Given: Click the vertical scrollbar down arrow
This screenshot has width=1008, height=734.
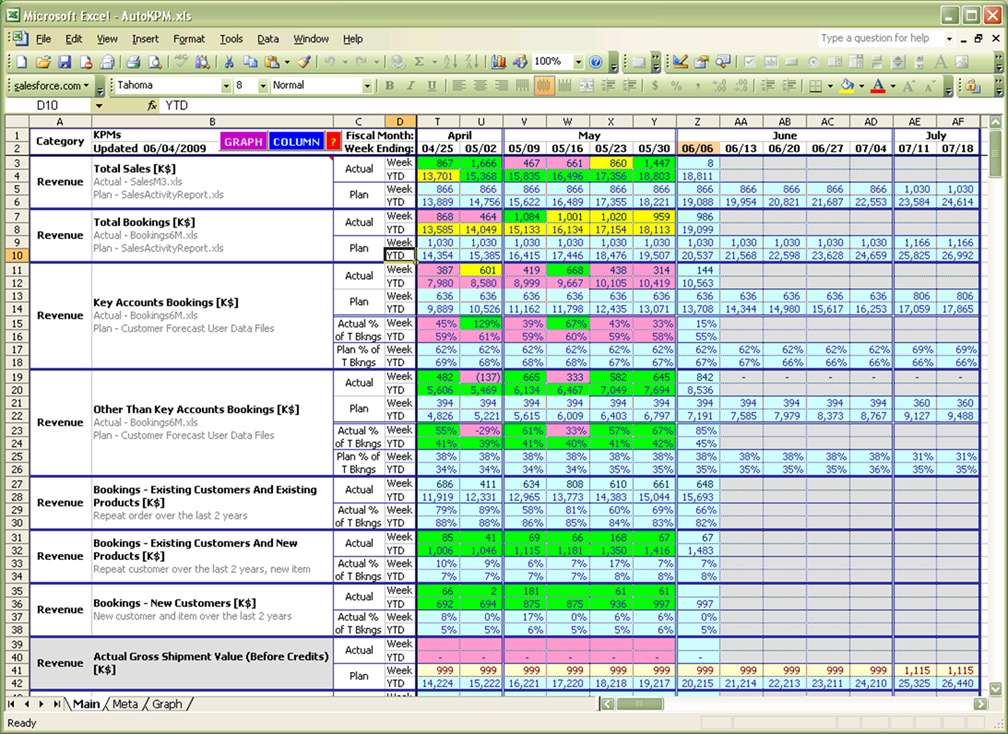Looking at the screenshot, I should (x=995, y=690).
